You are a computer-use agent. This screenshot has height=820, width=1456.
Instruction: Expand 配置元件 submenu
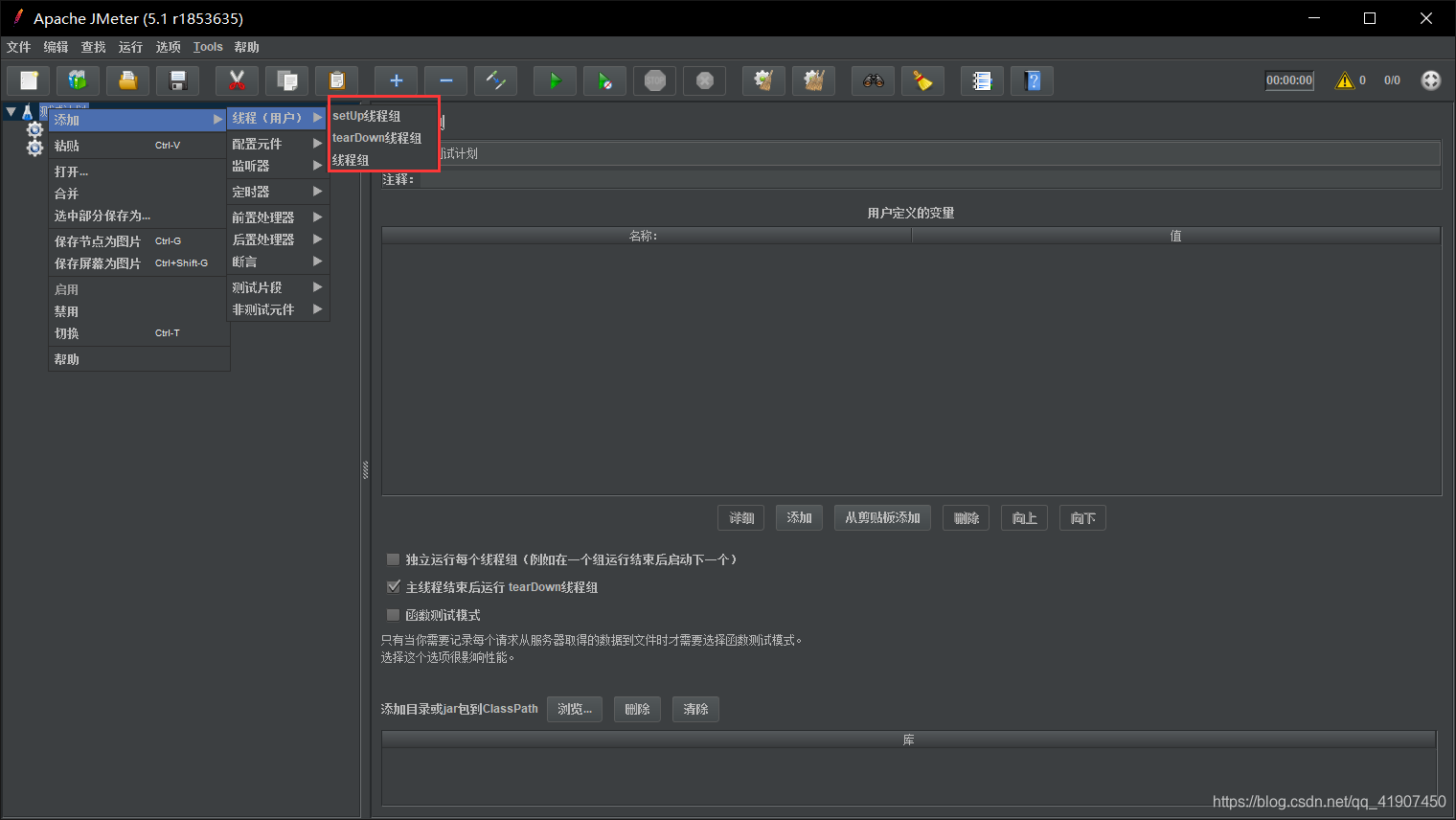[278, 144]
